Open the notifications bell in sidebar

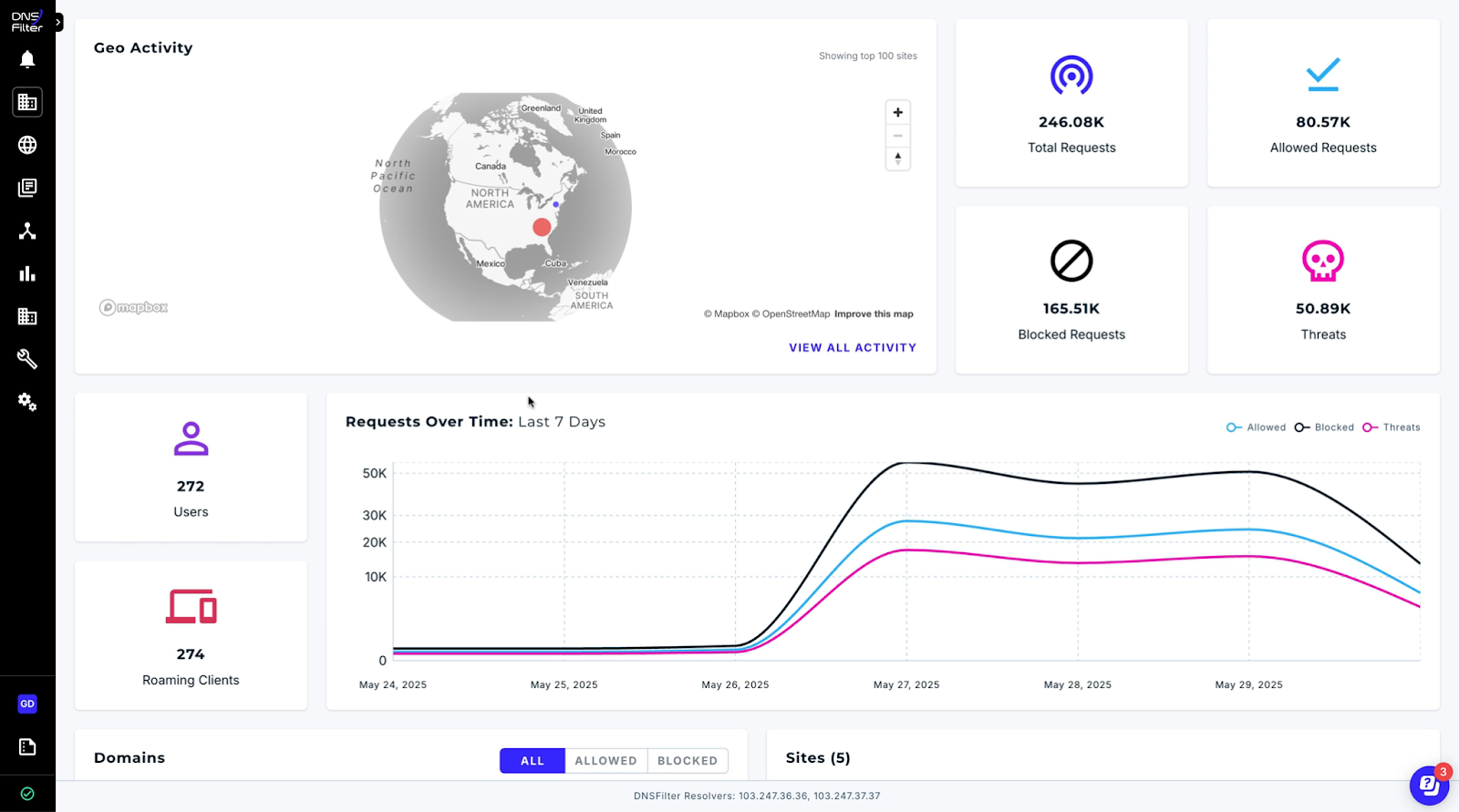(x=27, y=59)
